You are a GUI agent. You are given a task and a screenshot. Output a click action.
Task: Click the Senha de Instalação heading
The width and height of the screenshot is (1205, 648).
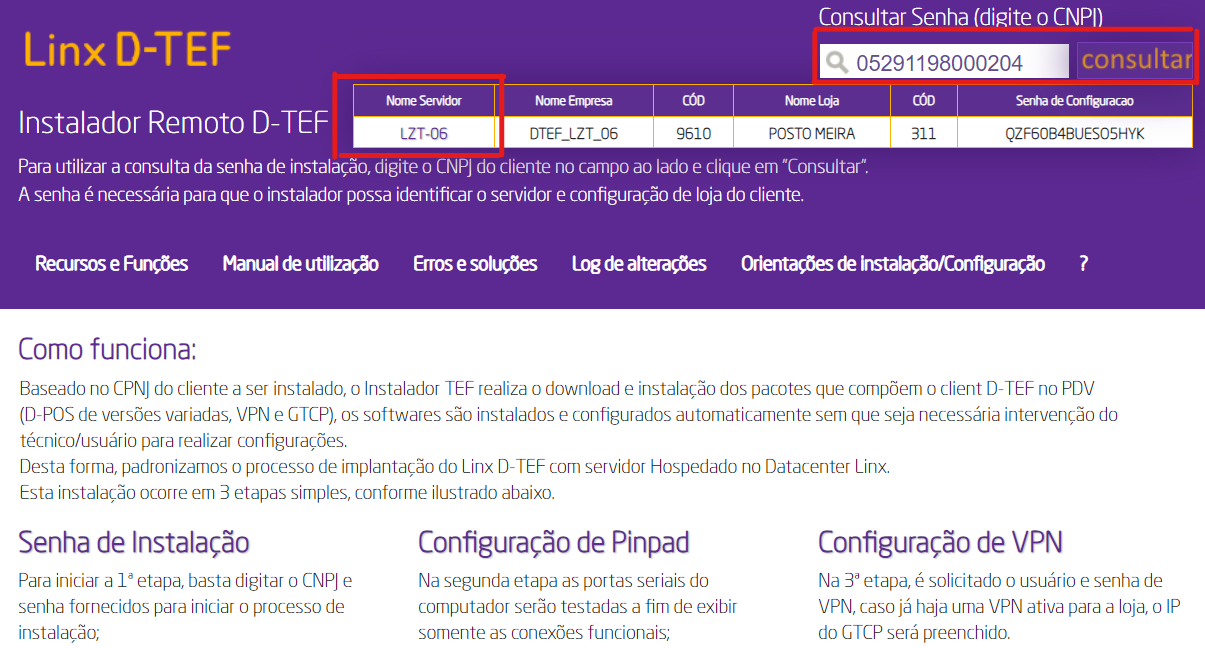[134, 543]
